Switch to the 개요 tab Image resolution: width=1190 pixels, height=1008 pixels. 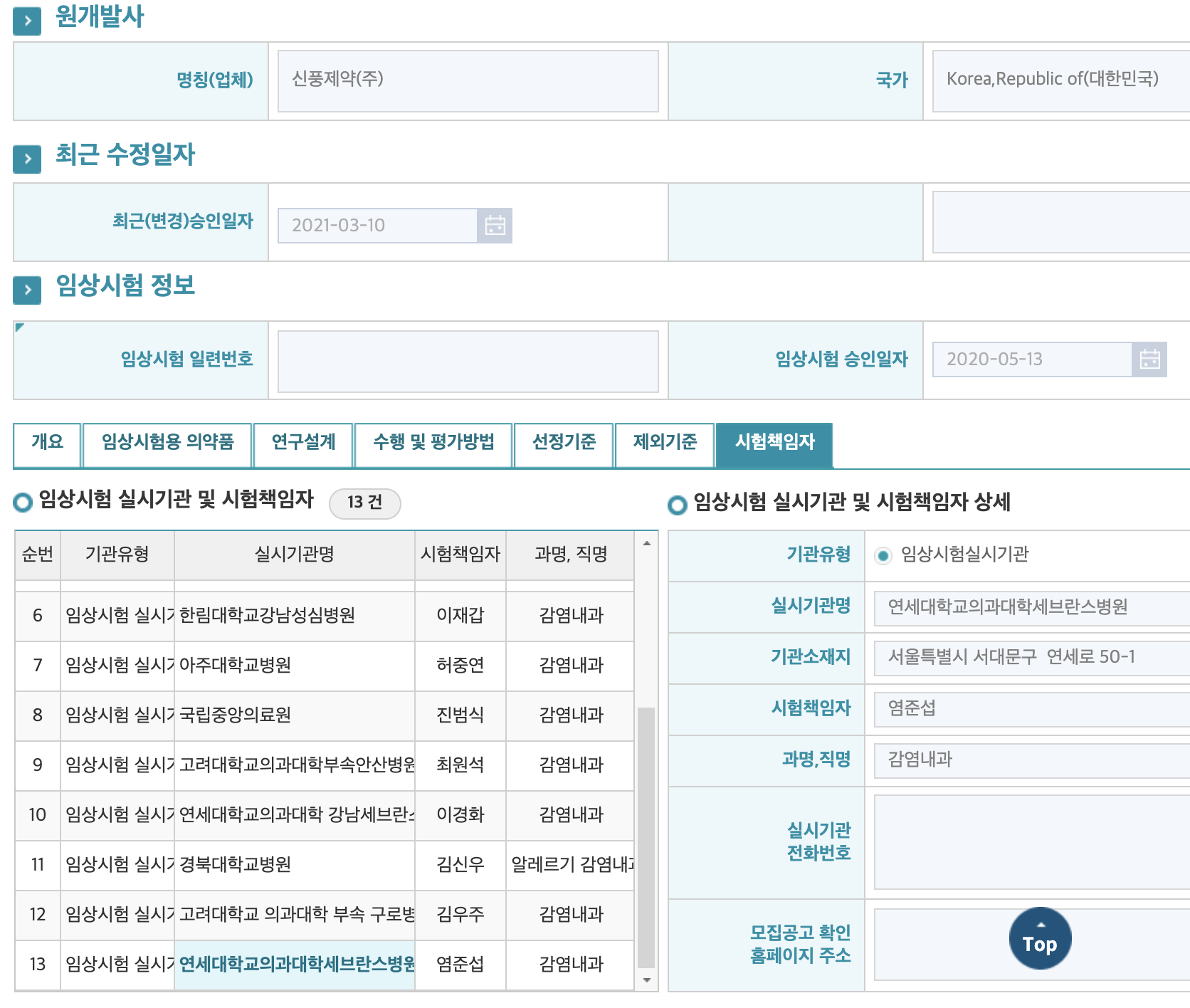(x=47, y=444)
